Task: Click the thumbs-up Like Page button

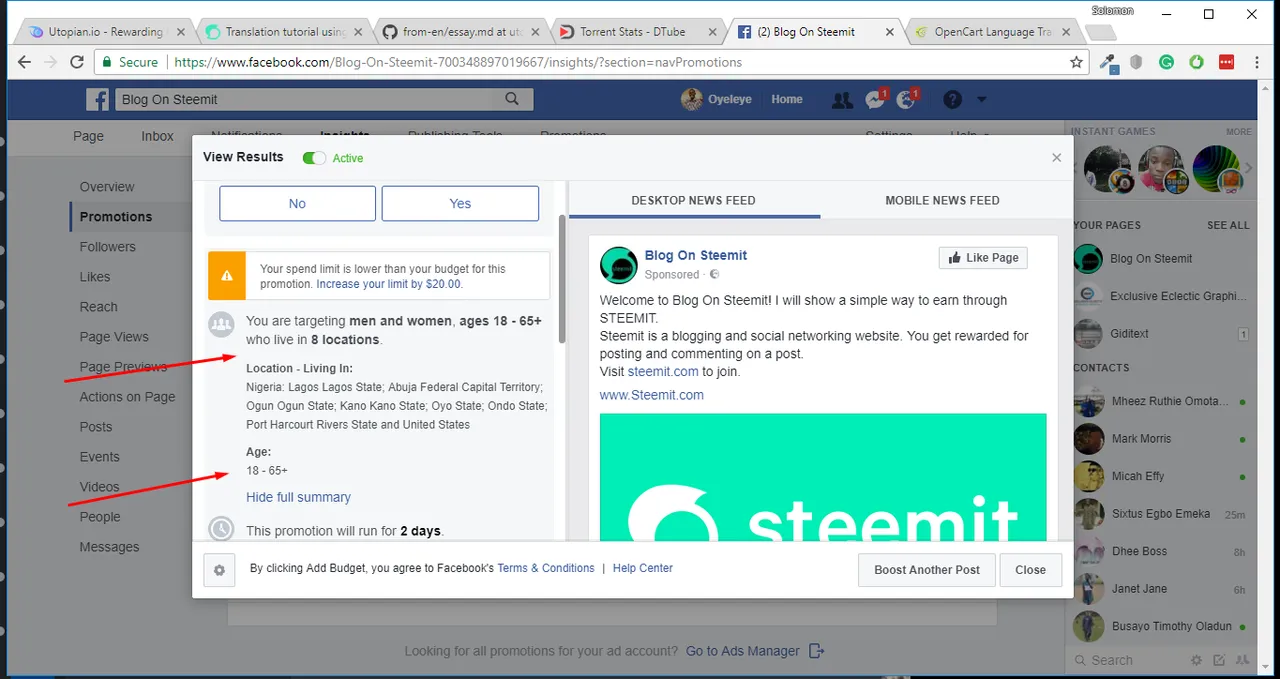Action: coord(983,257)
